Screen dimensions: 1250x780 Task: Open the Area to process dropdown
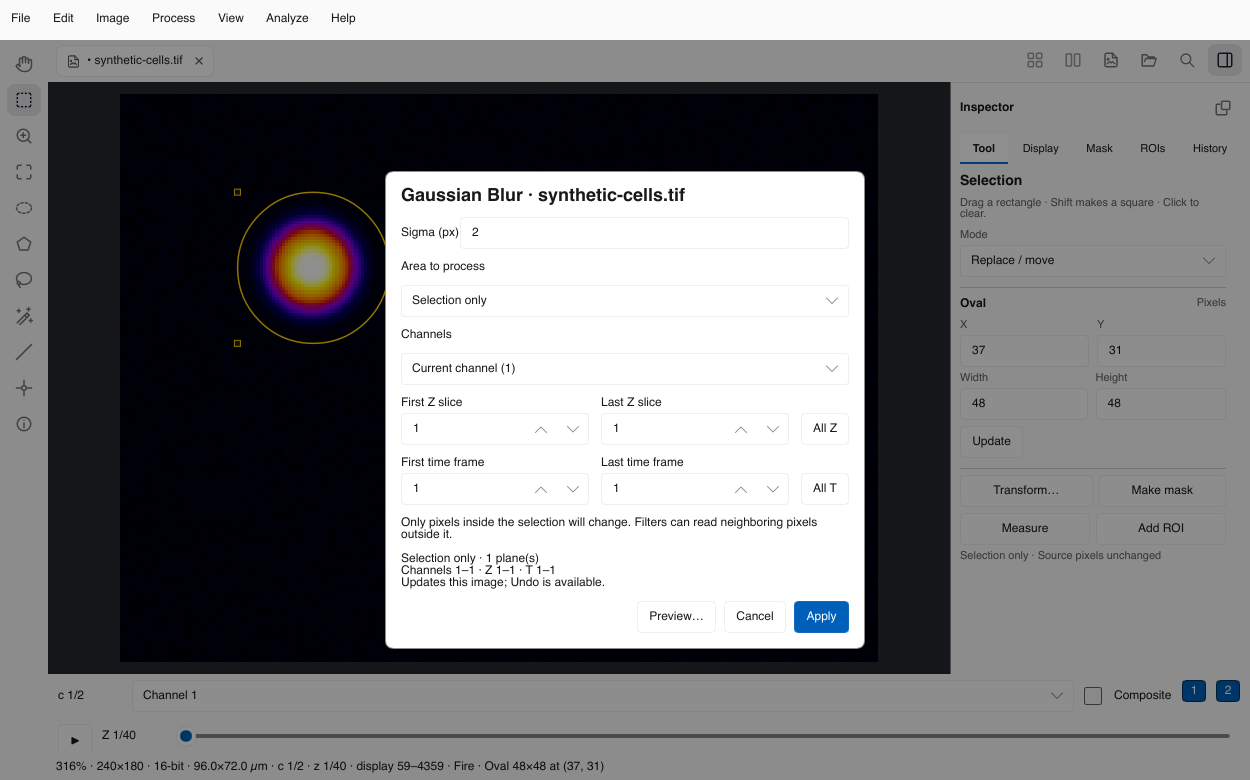[x=625, y=301]
